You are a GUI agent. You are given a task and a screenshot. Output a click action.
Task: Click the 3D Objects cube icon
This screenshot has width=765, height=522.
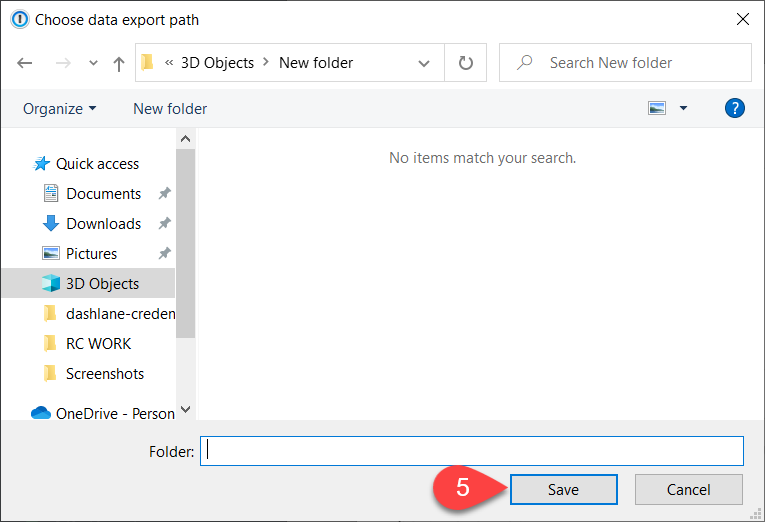51,283
